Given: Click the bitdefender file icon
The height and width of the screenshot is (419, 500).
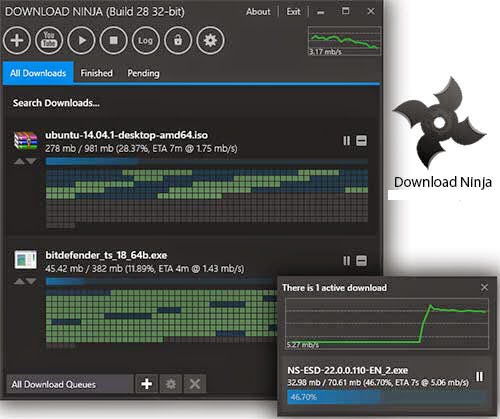Looking at the screenshot, I should [x=26, y=259].
